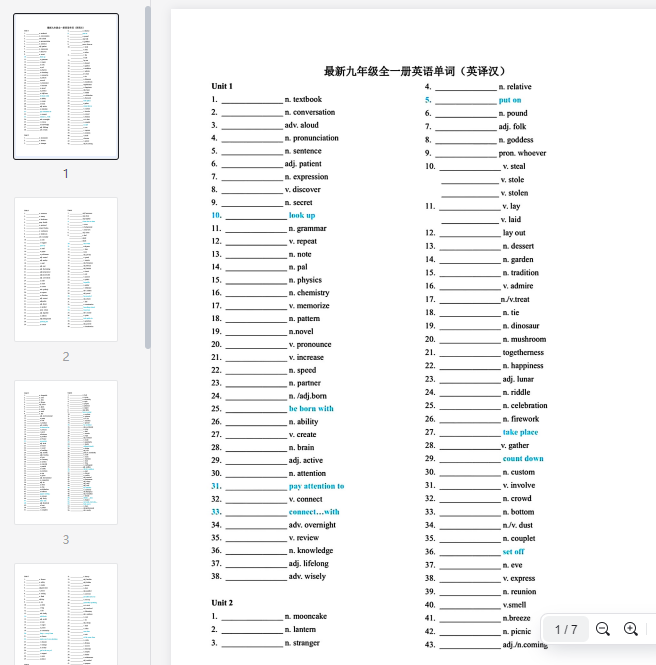Jump to the page 3 thumbnail

[66, 452]
